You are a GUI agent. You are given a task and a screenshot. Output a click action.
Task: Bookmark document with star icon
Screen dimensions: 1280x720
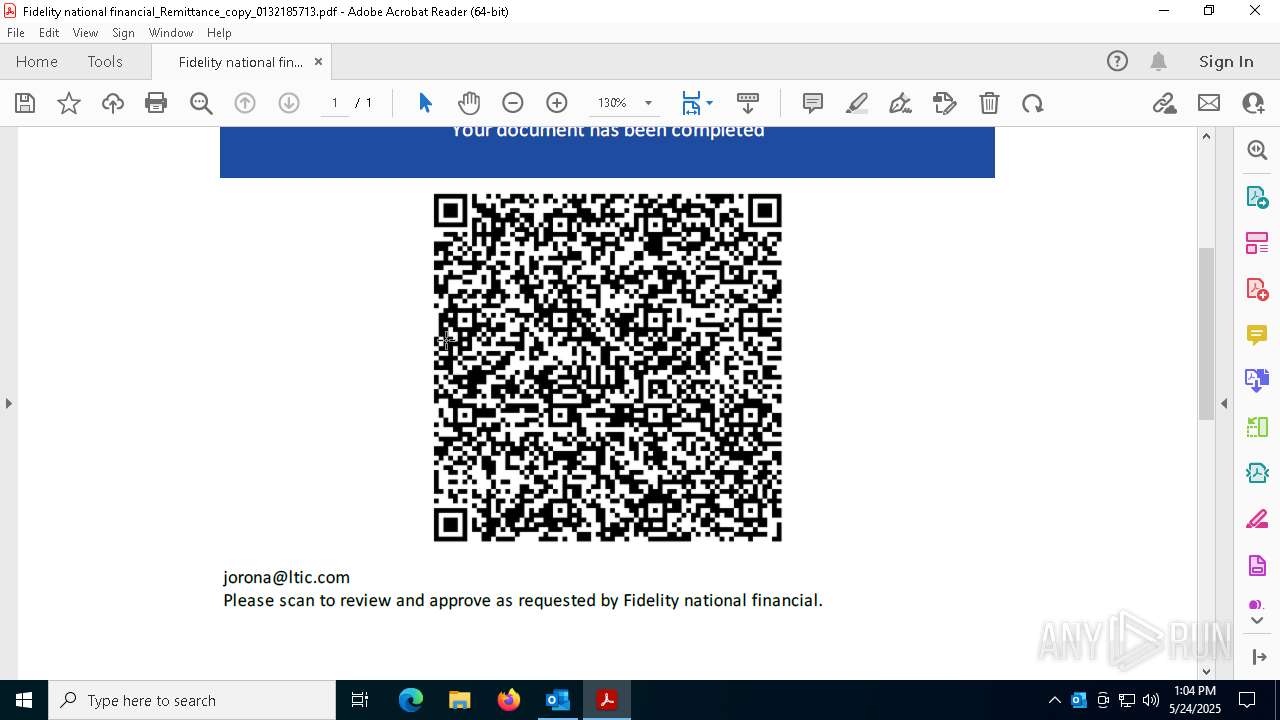click(69, 103)
